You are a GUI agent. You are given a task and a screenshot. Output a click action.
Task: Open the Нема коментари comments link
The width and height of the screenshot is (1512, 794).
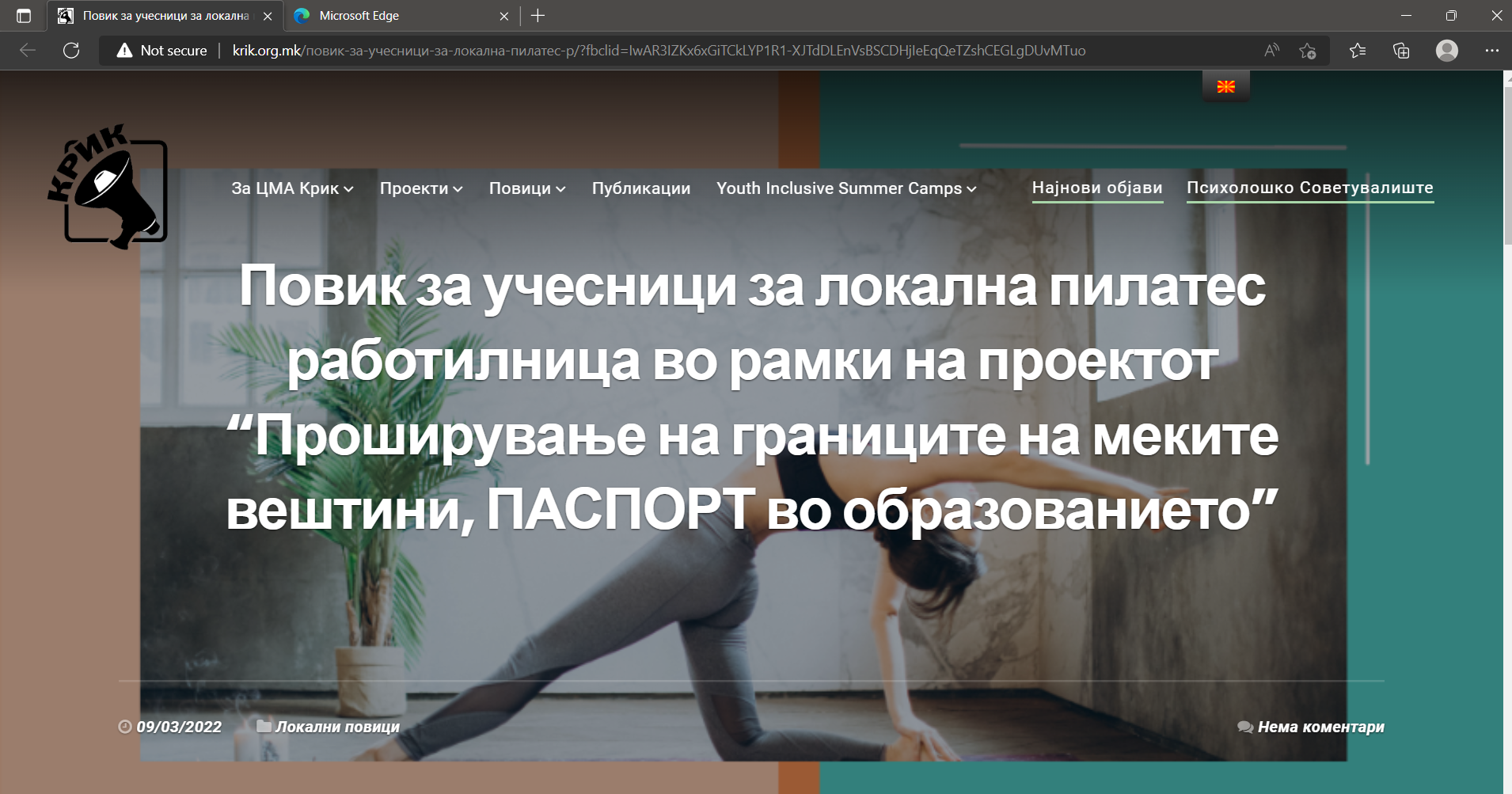(1320, 727)
